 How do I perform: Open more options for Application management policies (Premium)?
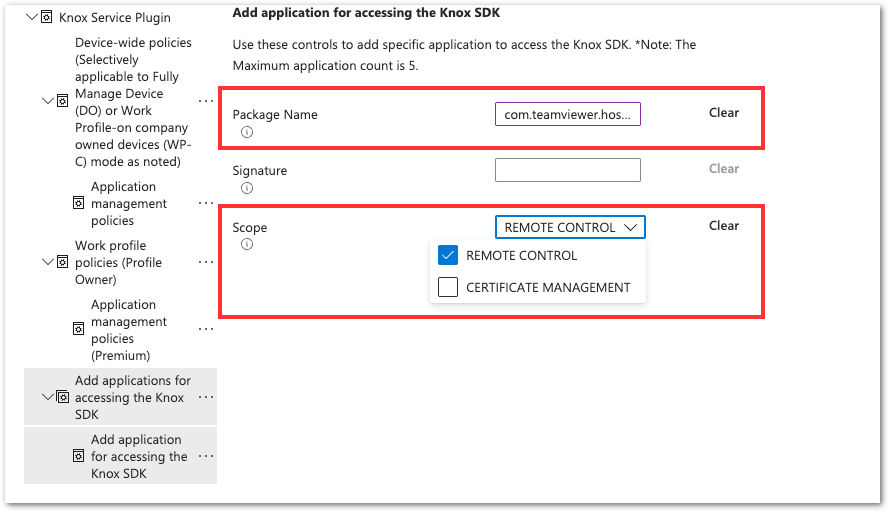(206, 329)
